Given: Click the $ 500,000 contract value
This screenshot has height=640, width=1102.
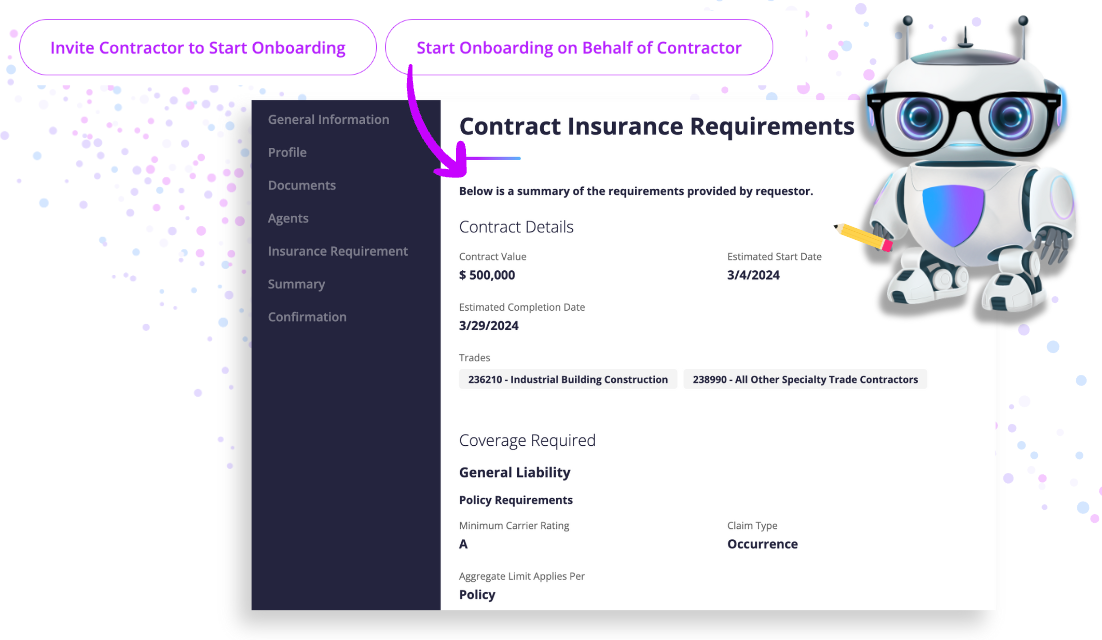Looking at the screenshot, I should pos(487,276).
